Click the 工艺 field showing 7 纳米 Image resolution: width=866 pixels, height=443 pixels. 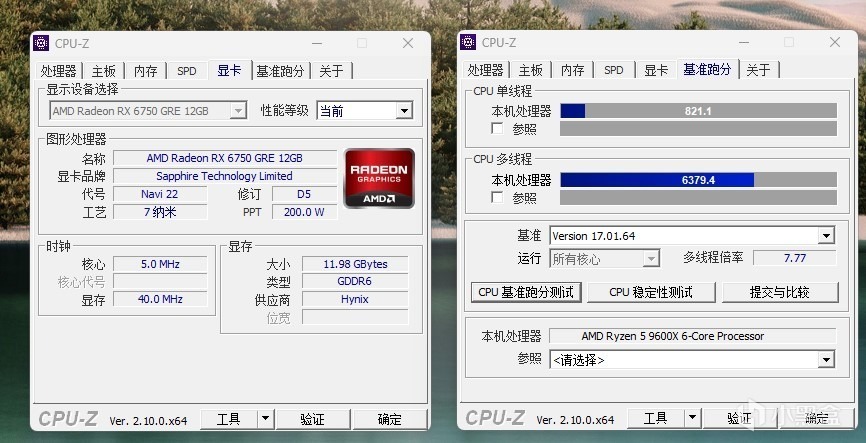pyautogui.click(x=160, y=212)
